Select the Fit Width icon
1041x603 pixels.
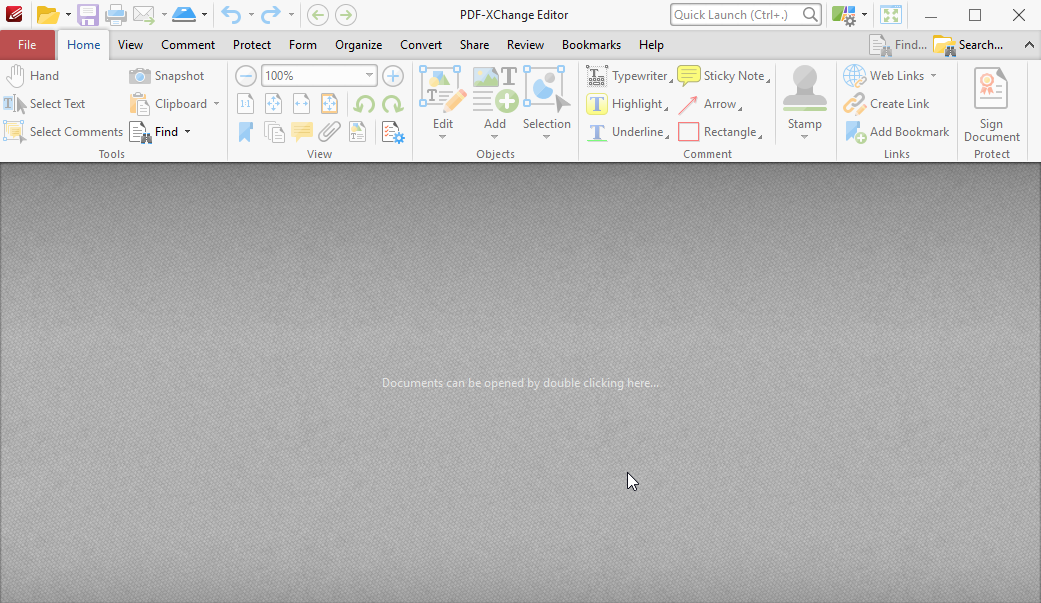[x=301, y=104]
